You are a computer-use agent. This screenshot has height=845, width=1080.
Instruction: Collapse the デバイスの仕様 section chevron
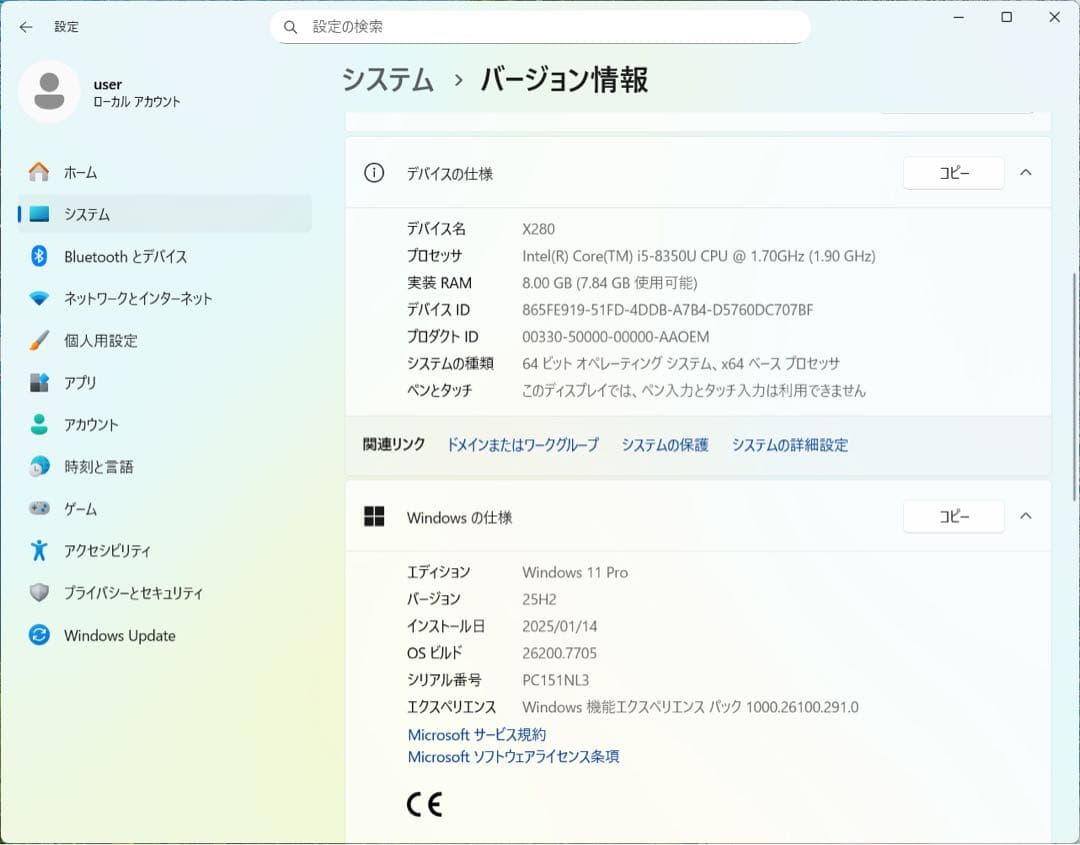point(1025,172)
